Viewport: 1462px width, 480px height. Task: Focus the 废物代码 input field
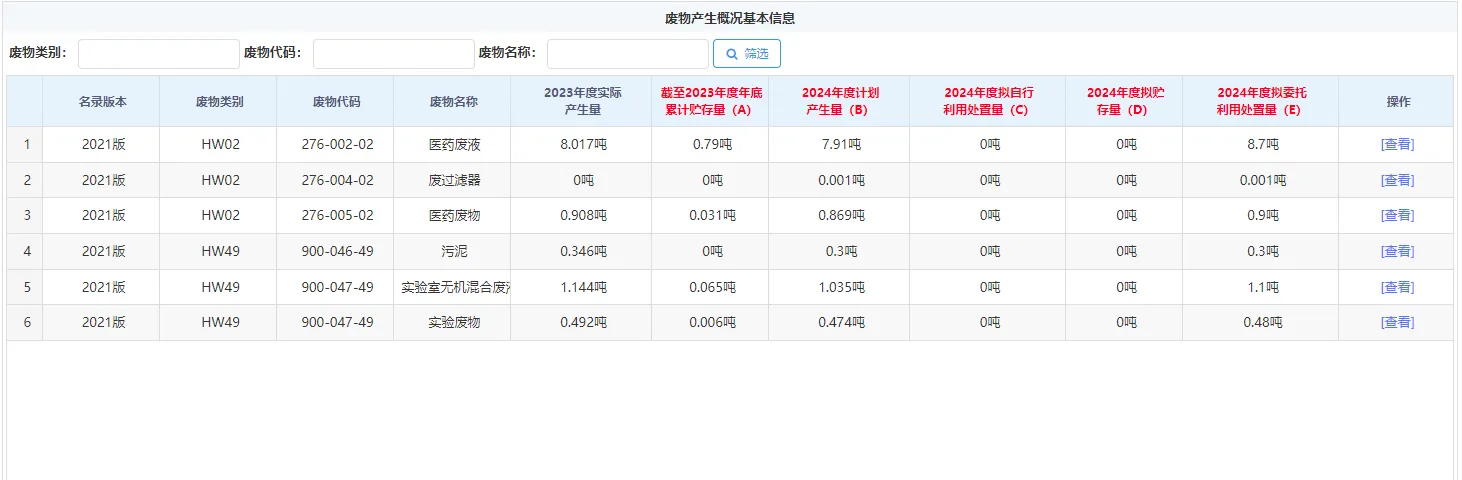click(x=393, y=54)
